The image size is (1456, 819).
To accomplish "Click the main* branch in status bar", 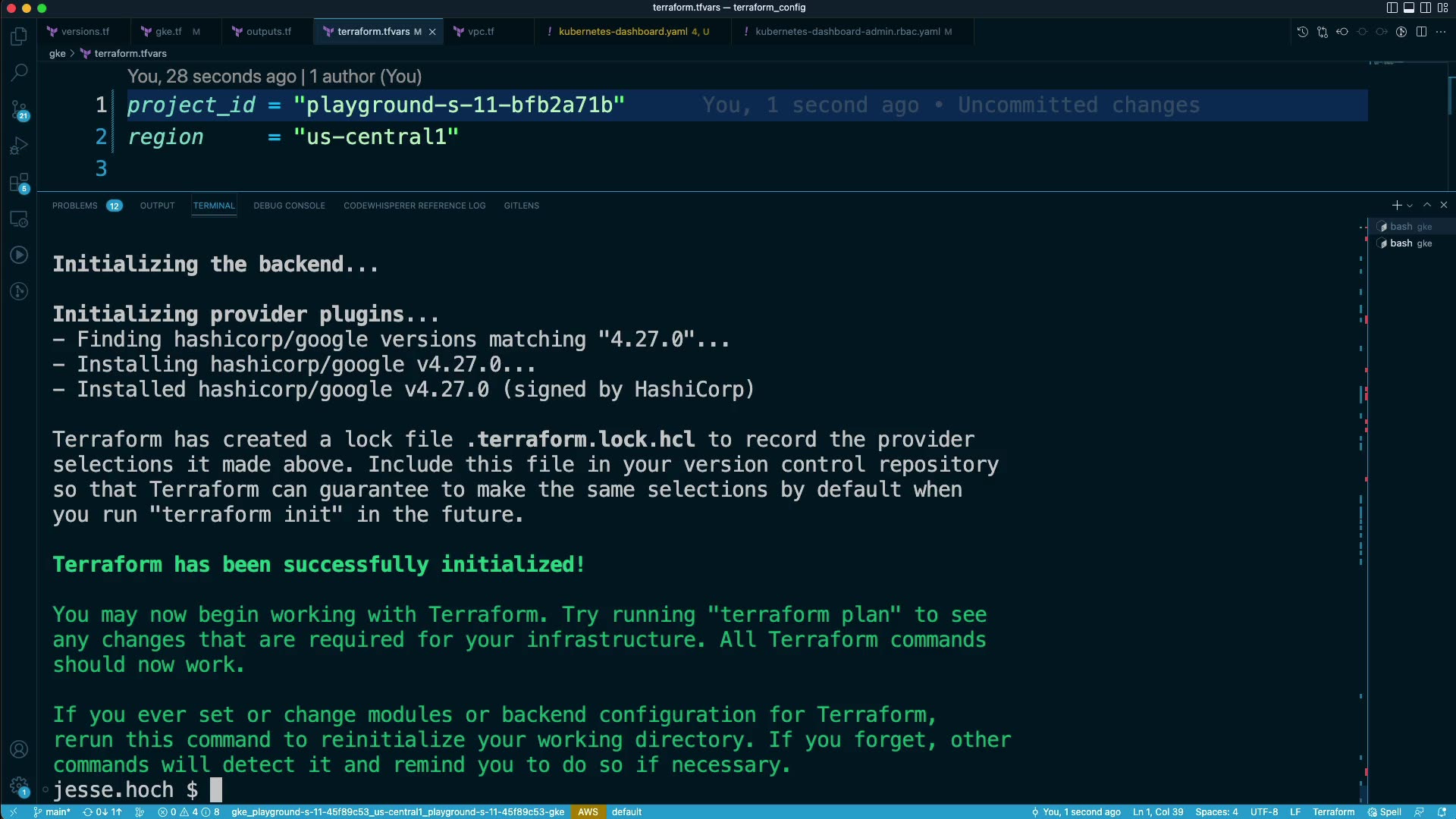I will point(52,811).
